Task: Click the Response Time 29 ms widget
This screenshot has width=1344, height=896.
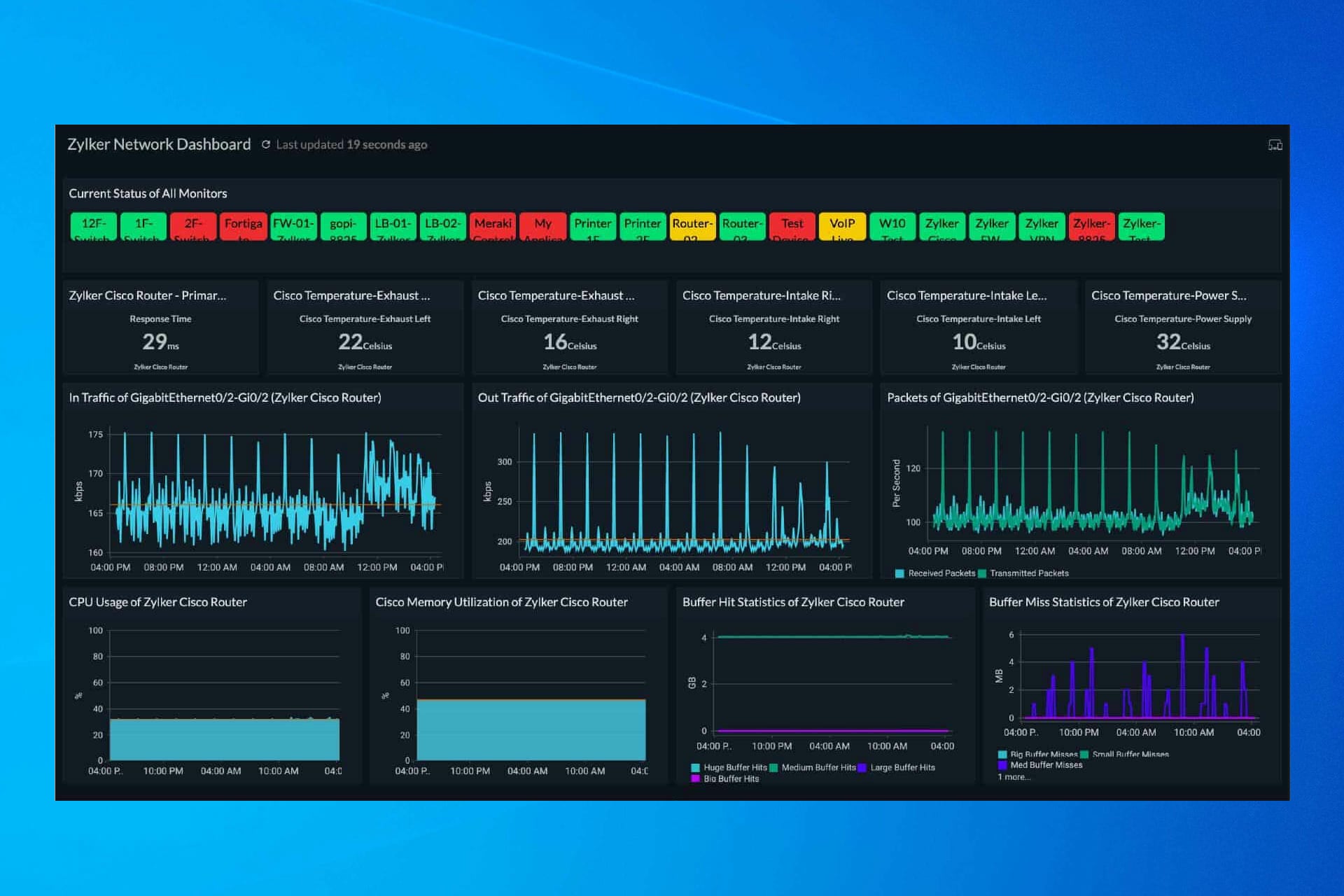Action: [160, 341]
